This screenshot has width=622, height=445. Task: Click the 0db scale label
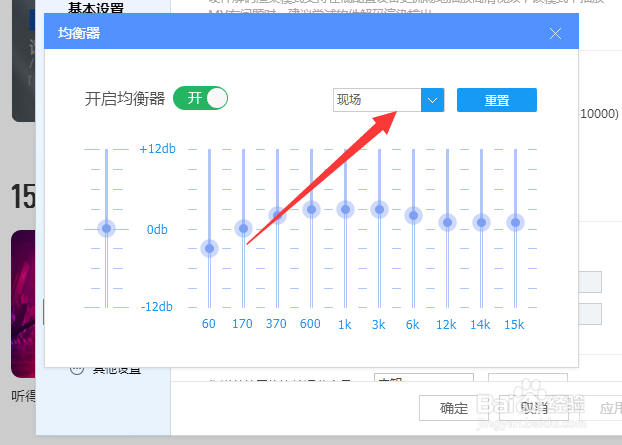coord(157,229)
